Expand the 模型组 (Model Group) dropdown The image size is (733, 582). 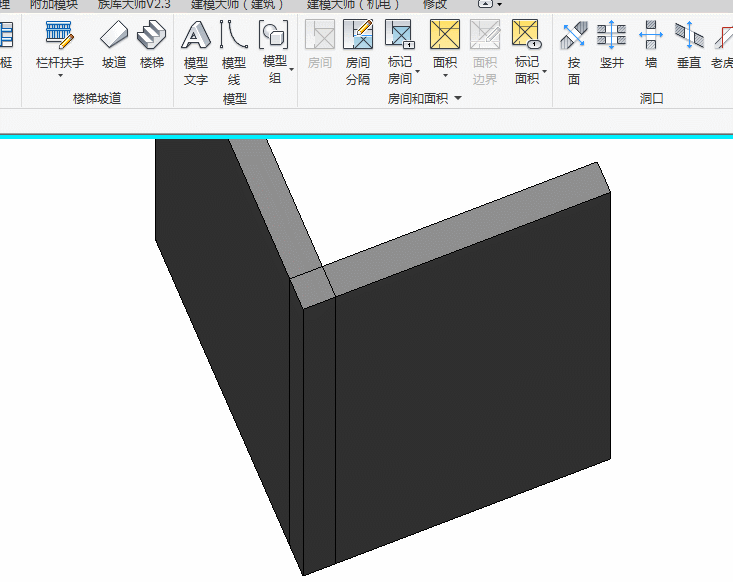[291, 70]
